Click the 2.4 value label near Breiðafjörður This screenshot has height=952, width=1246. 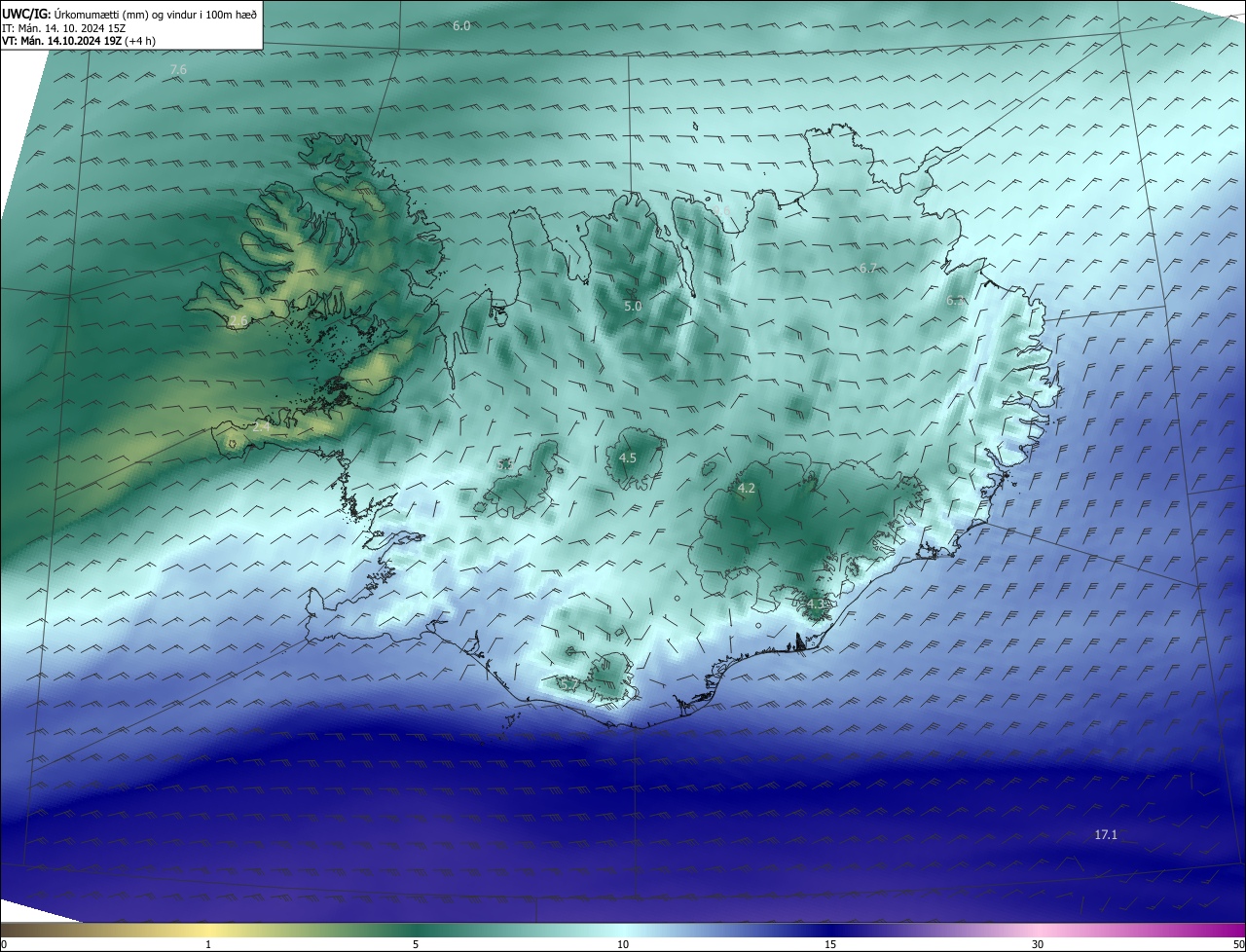click(262, 425)
